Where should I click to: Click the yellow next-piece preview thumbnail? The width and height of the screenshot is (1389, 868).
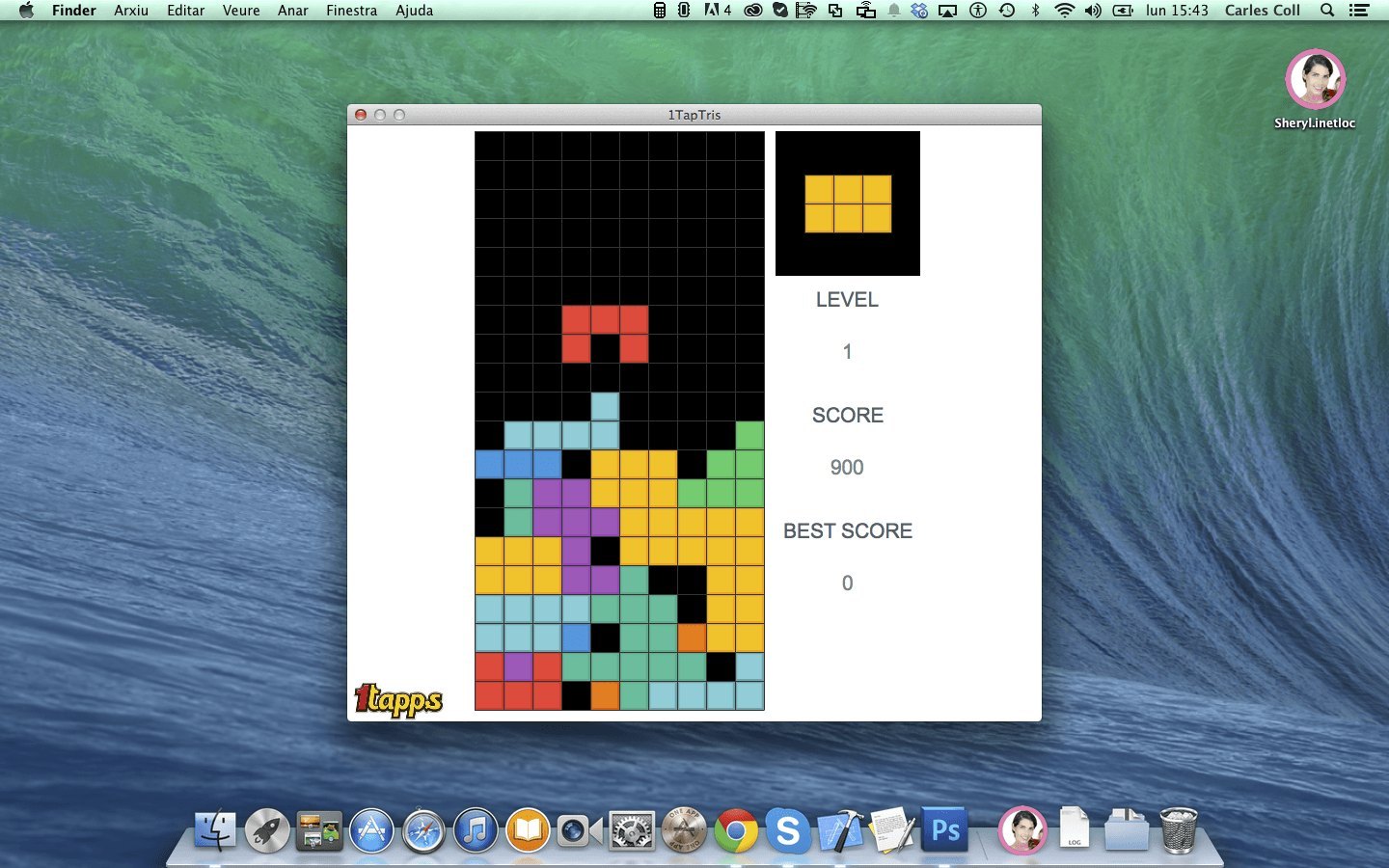click(x=847, y=203)
